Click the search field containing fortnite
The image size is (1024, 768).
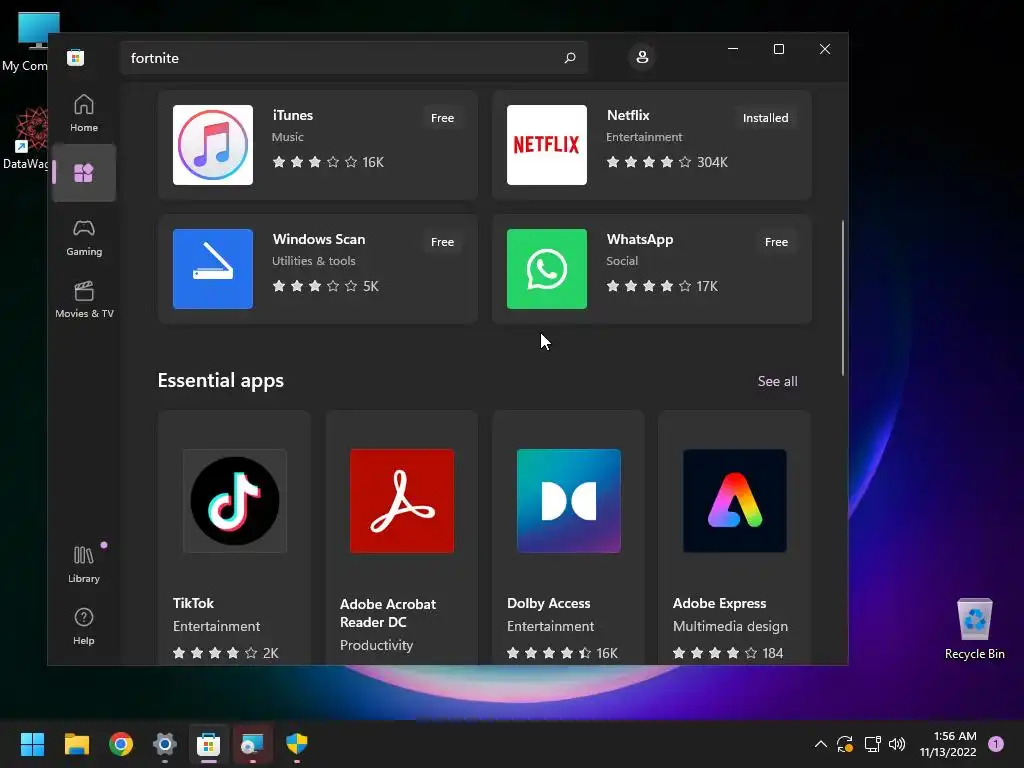click(x=354, y=58)
